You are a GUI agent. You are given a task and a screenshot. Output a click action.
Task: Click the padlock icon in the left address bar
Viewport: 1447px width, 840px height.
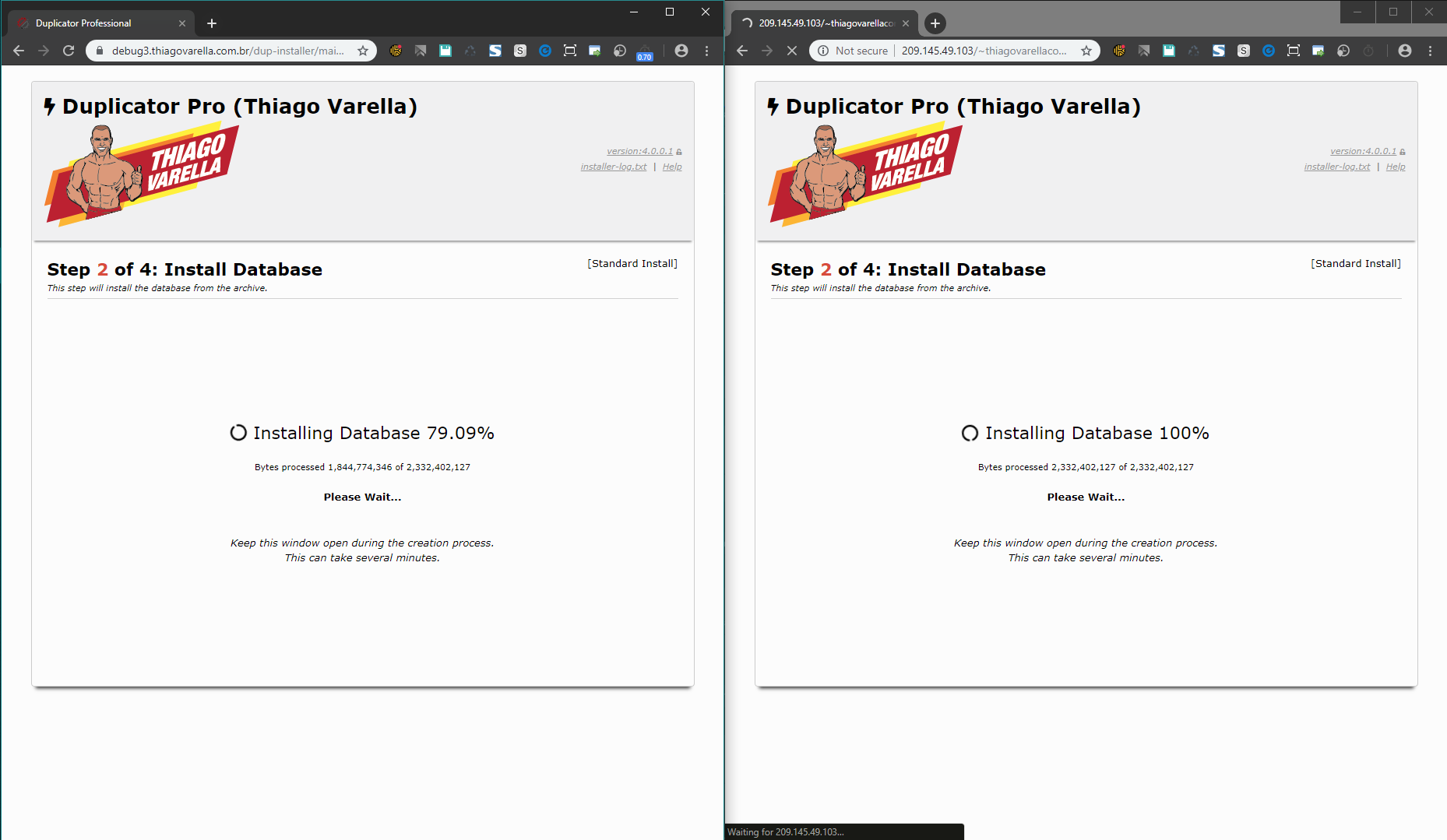(x=99, y=51)
